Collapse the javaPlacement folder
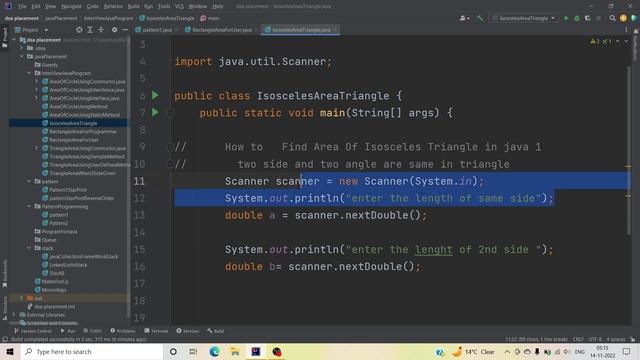 [x=22, y=56]
